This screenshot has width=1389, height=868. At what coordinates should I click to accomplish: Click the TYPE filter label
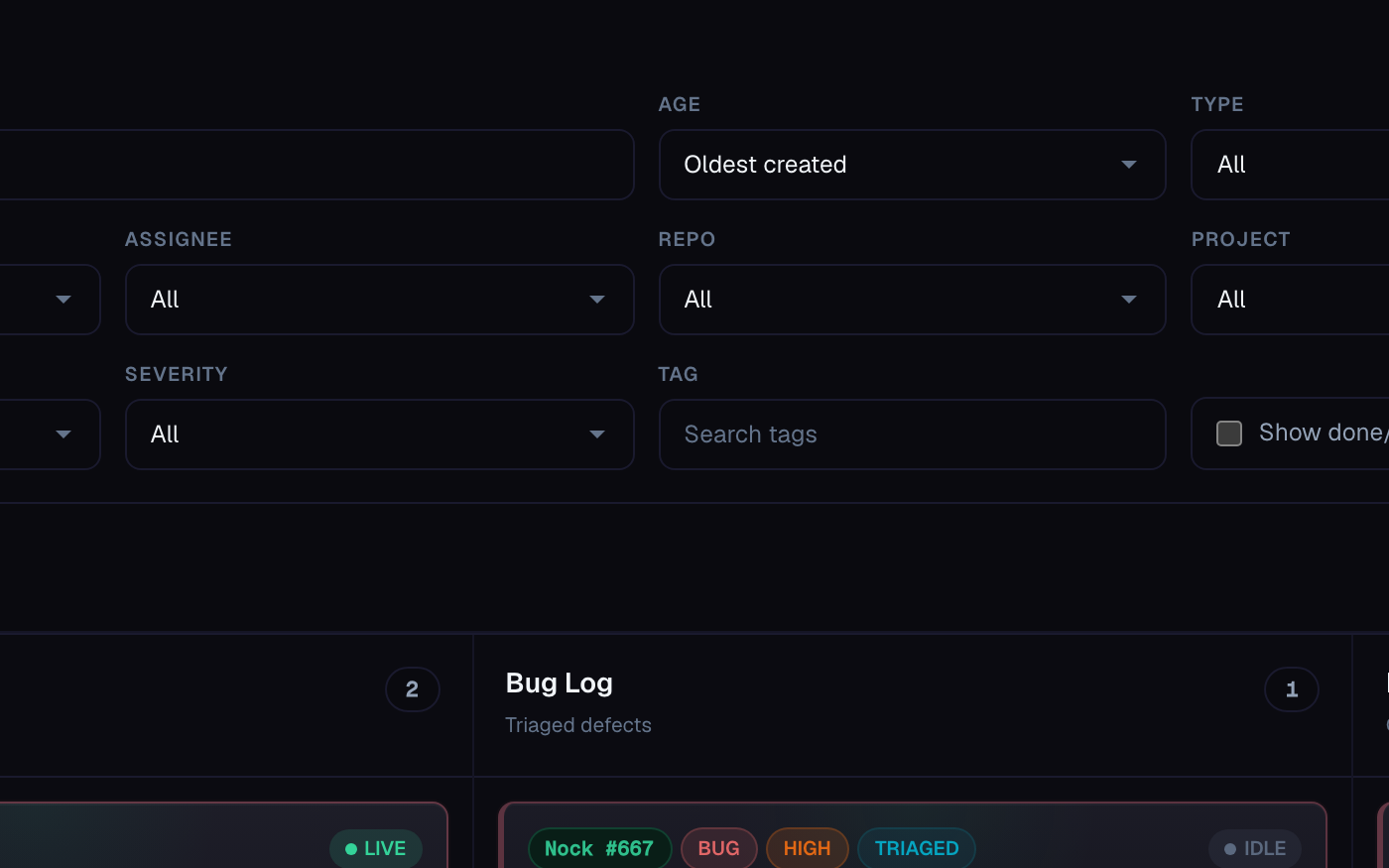[x=1217, y=104]
